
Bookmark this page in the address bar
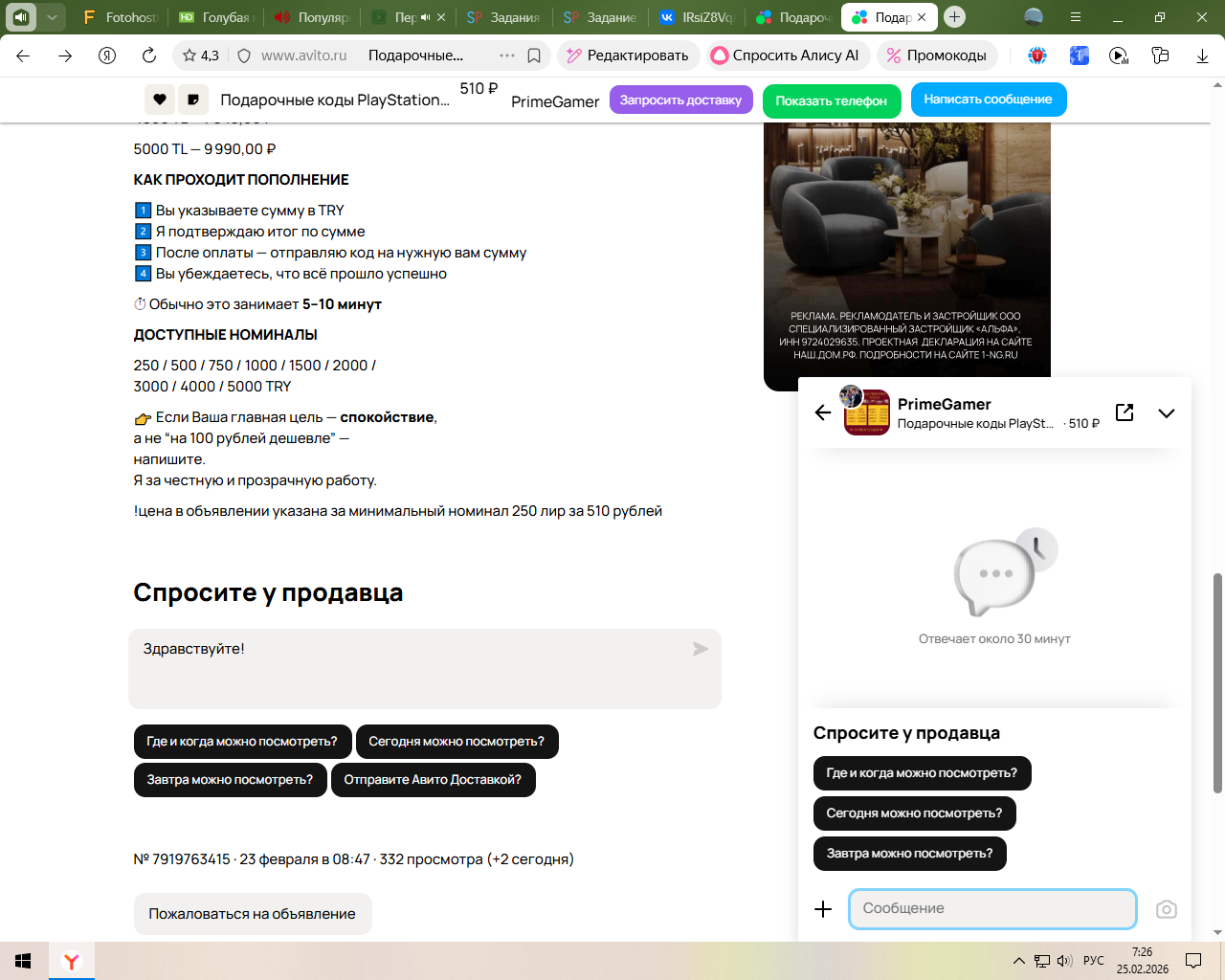click(x=534, y=56)
